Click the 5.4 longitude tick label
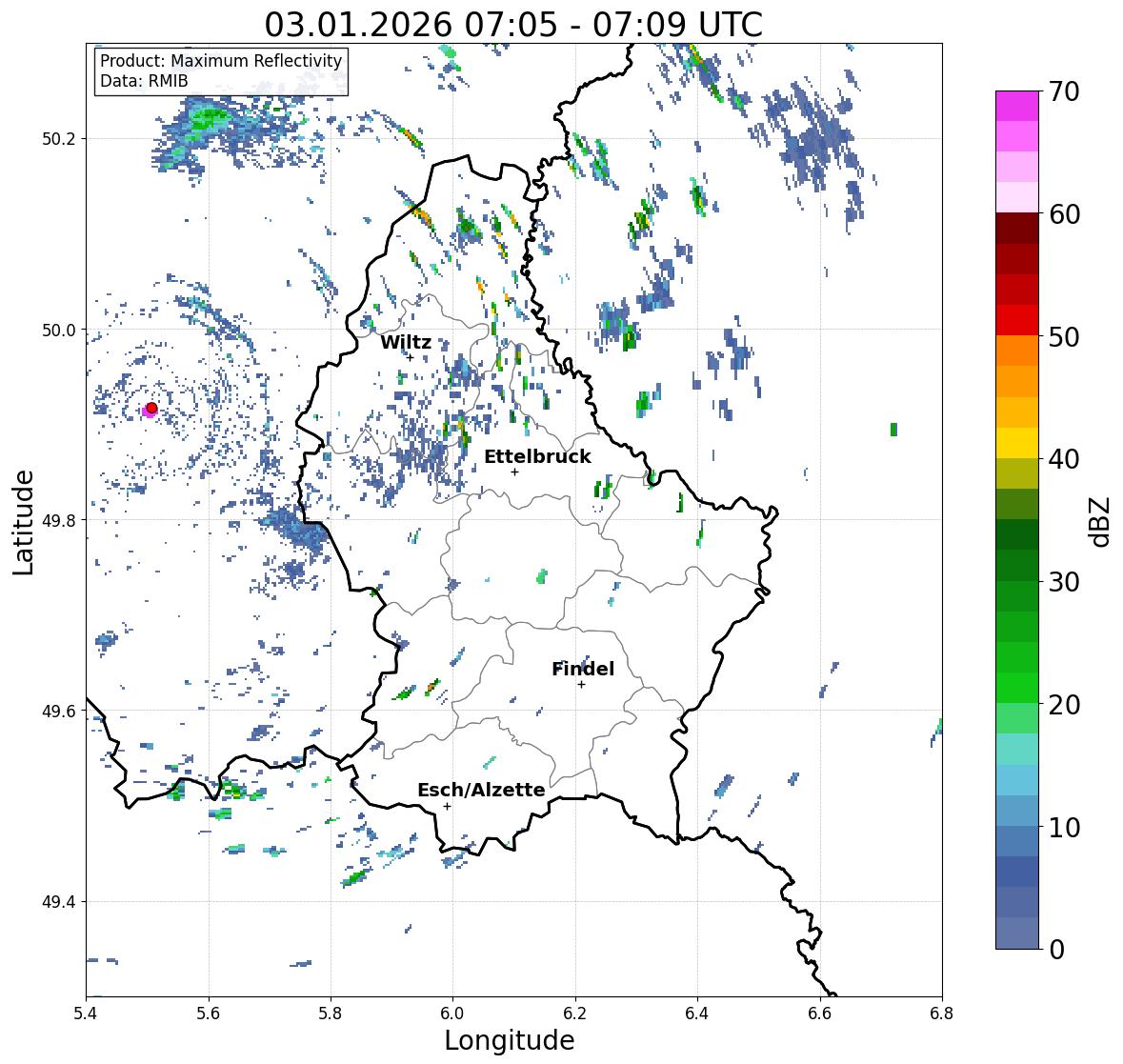 click(x=86, y=1014)
